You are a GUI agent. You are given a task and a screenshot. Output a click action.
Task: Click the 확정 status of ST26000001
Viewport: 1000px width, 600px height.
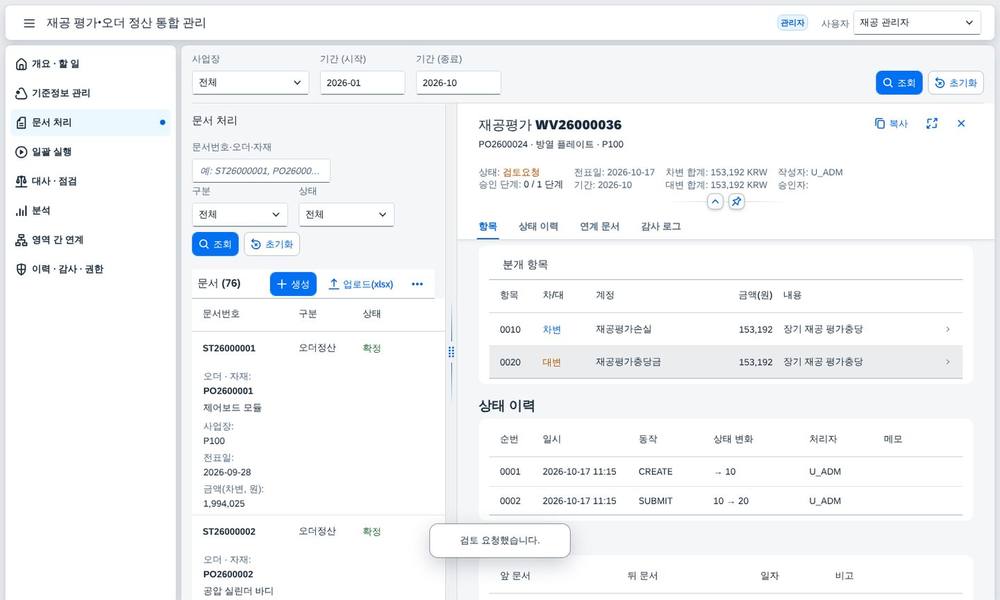(372, 348)
